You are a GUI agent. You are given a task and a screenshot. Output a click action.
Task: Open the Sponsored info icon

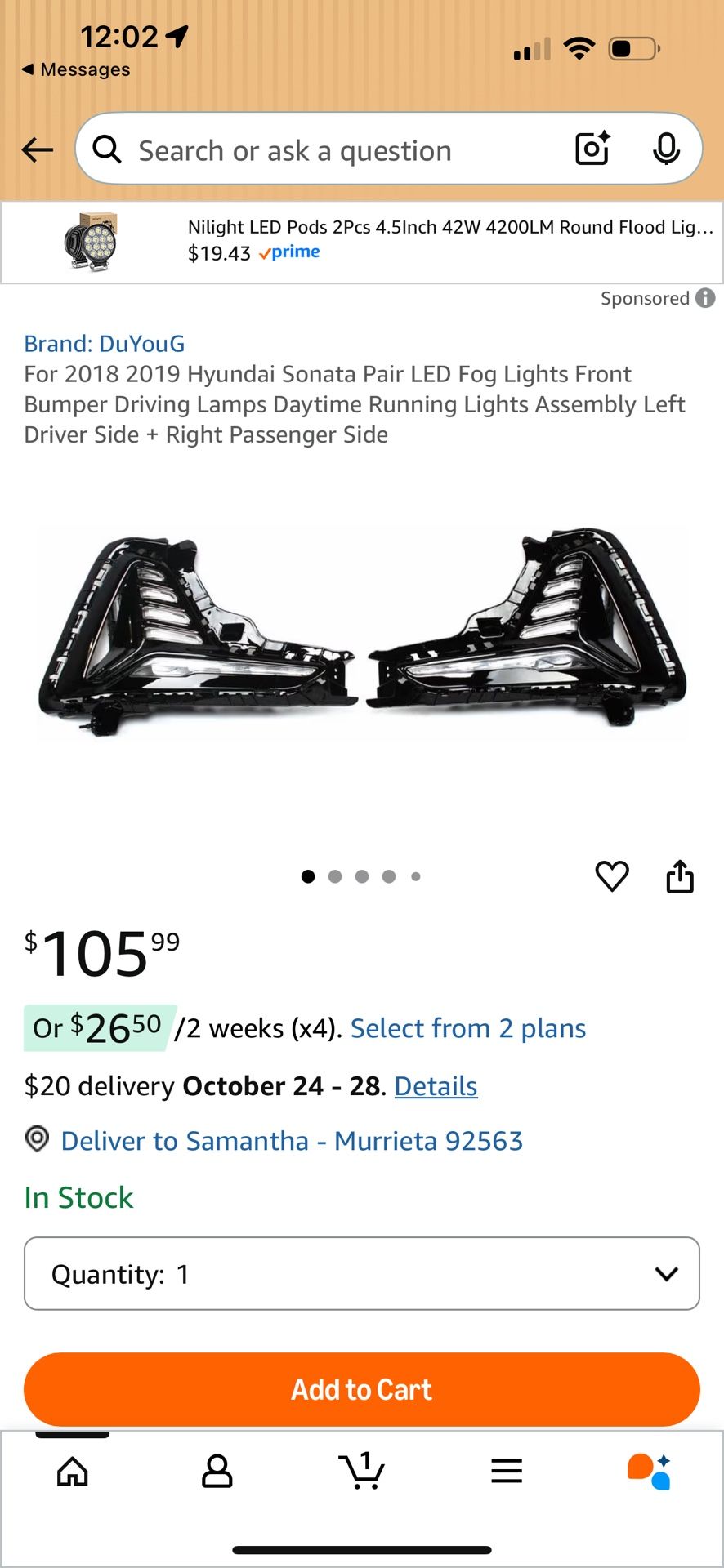[x=705, y=298]
